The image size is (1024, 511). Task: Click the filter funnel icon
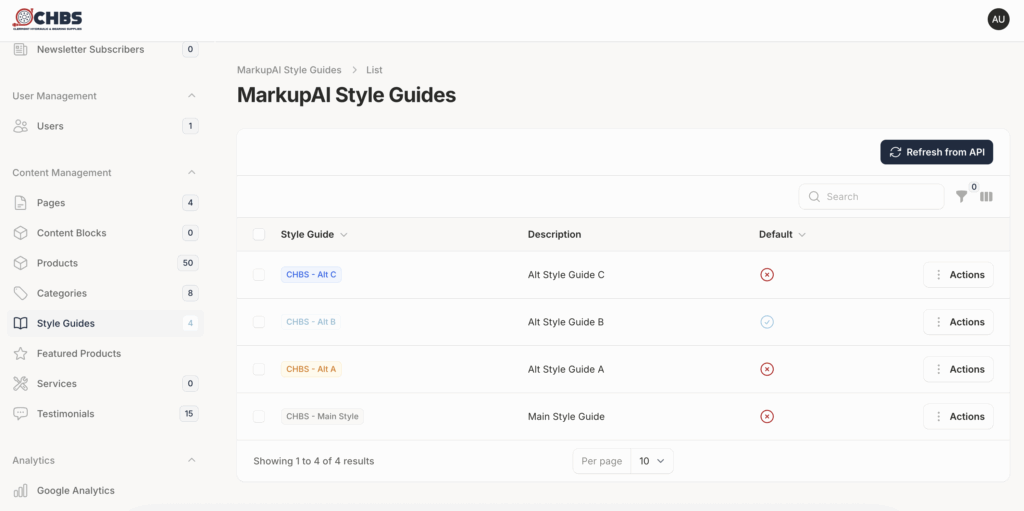point(961,197)
